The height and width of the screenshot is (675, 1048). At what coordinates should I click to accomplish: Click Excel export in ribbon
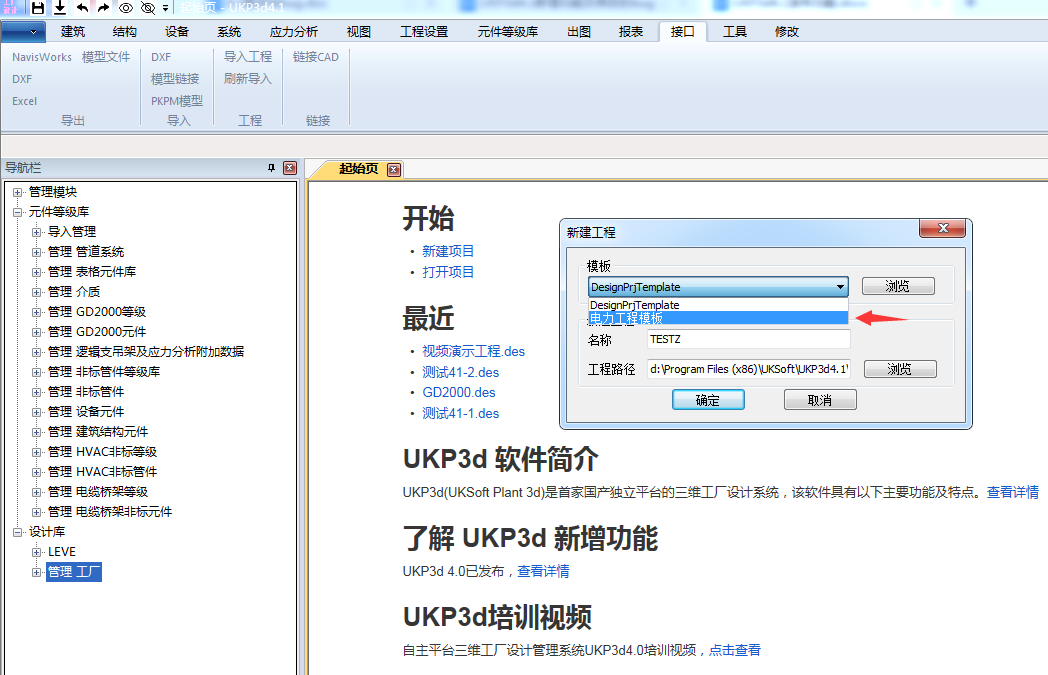[x=24, y=101]
